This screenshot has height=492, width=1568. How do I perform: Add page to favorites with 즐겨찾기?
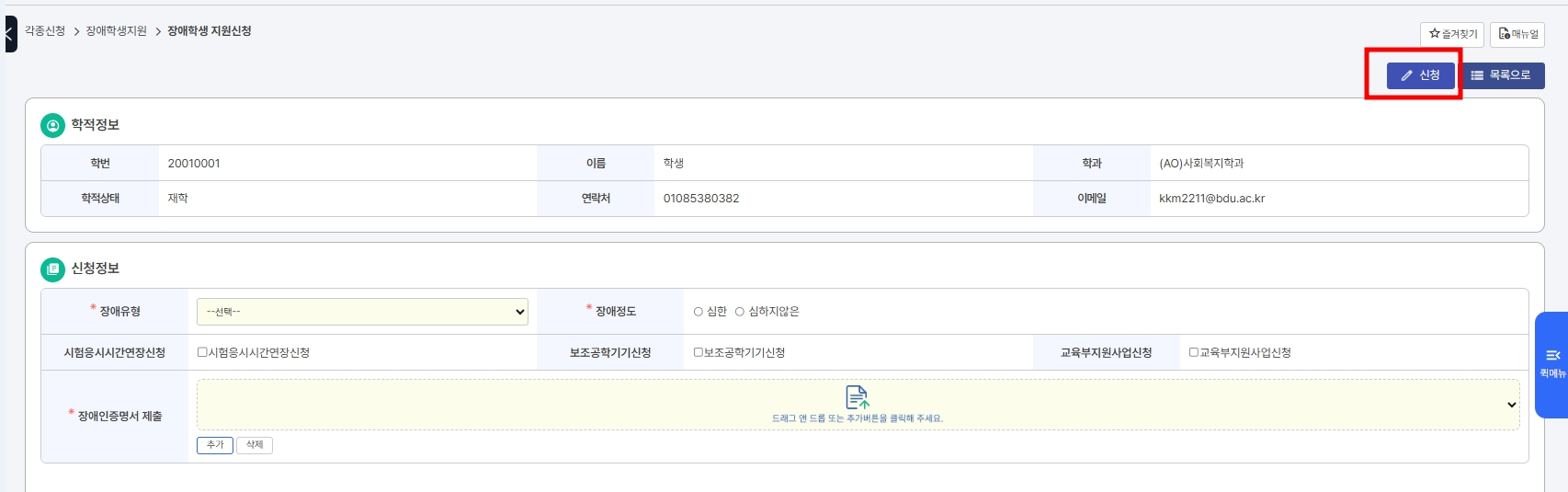click(1452, 34)
